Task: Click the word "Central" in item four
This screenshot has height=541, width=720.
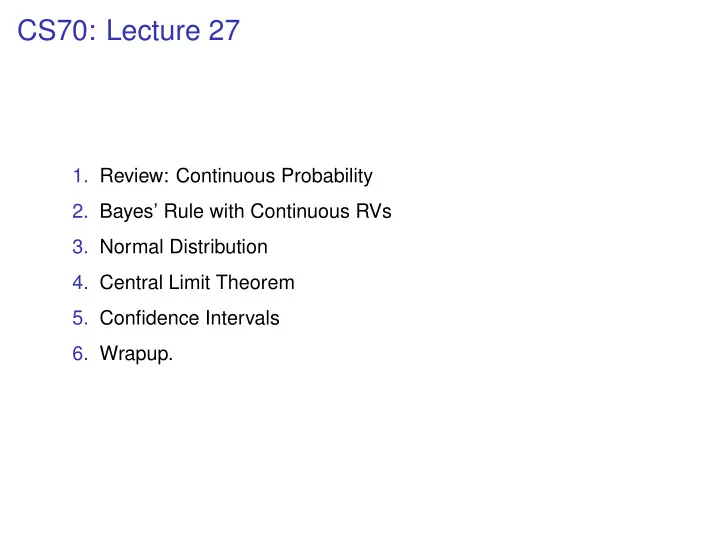Action: [x=131, y=282]
